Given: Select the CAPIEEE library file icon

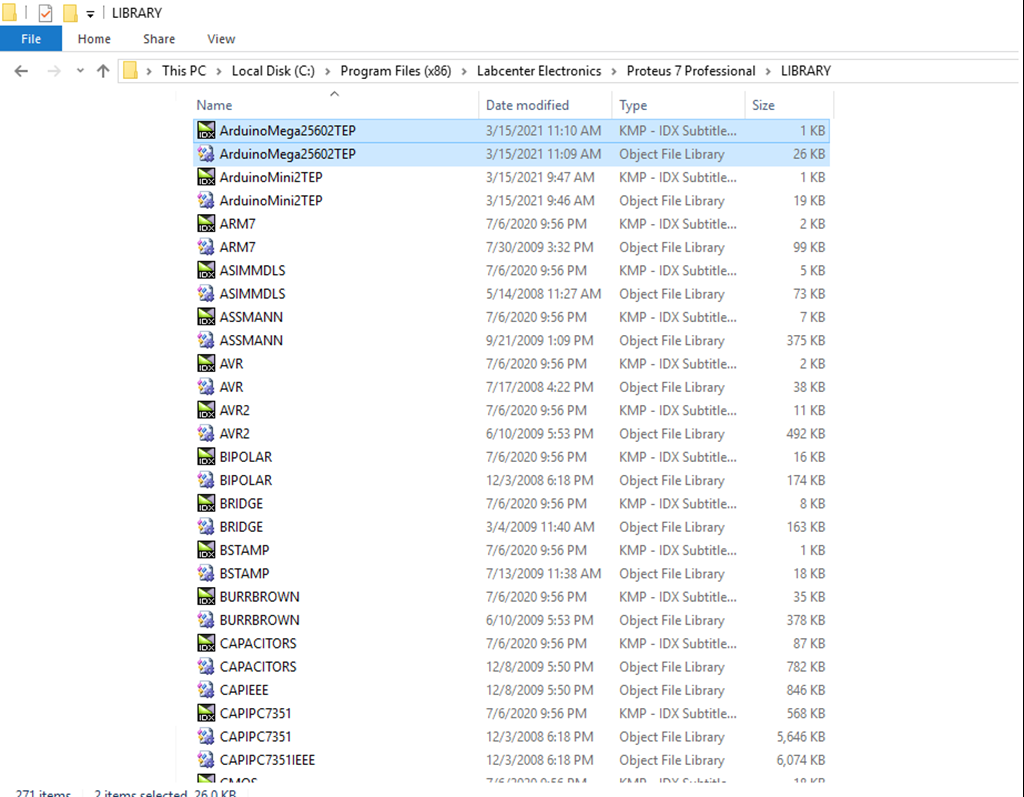Looking at the screenshot, I should 206,690.
